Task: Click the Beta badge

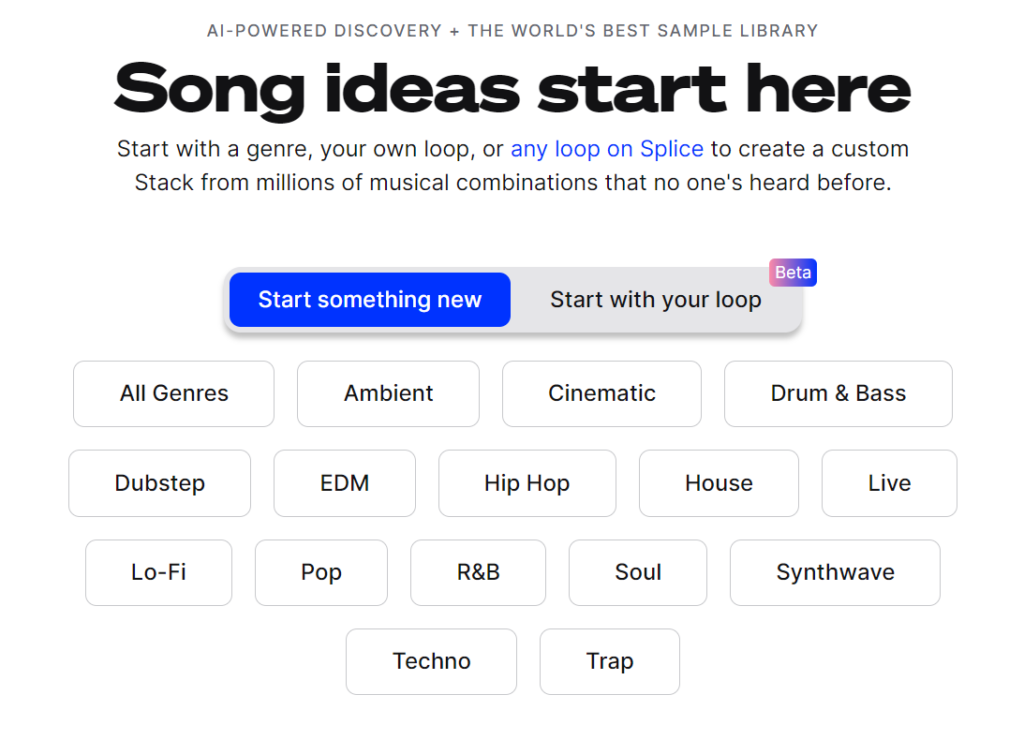Action: [x=793, y=272]
